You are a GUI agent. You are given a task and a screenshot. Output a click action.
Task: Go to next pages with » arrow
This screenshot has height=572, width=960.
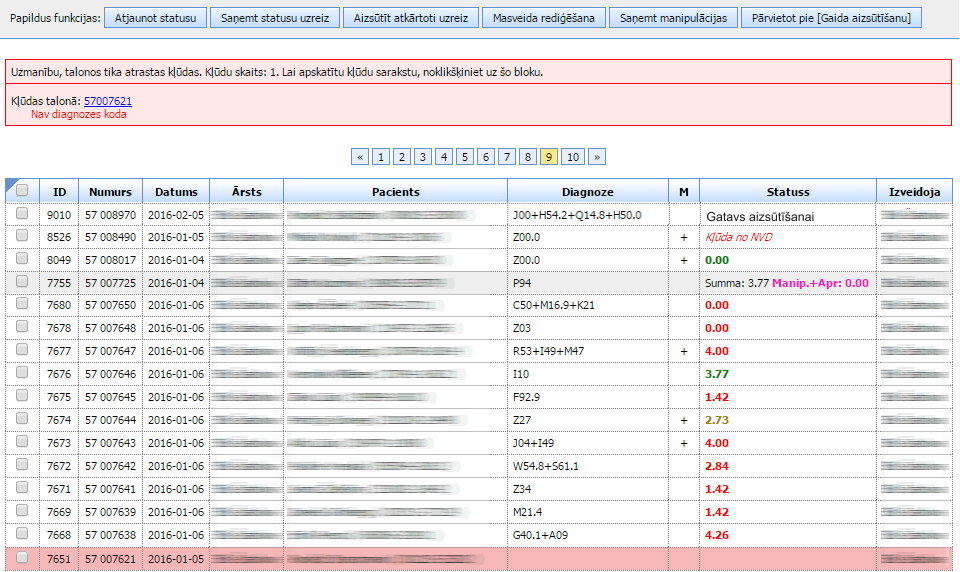point(597,157)
